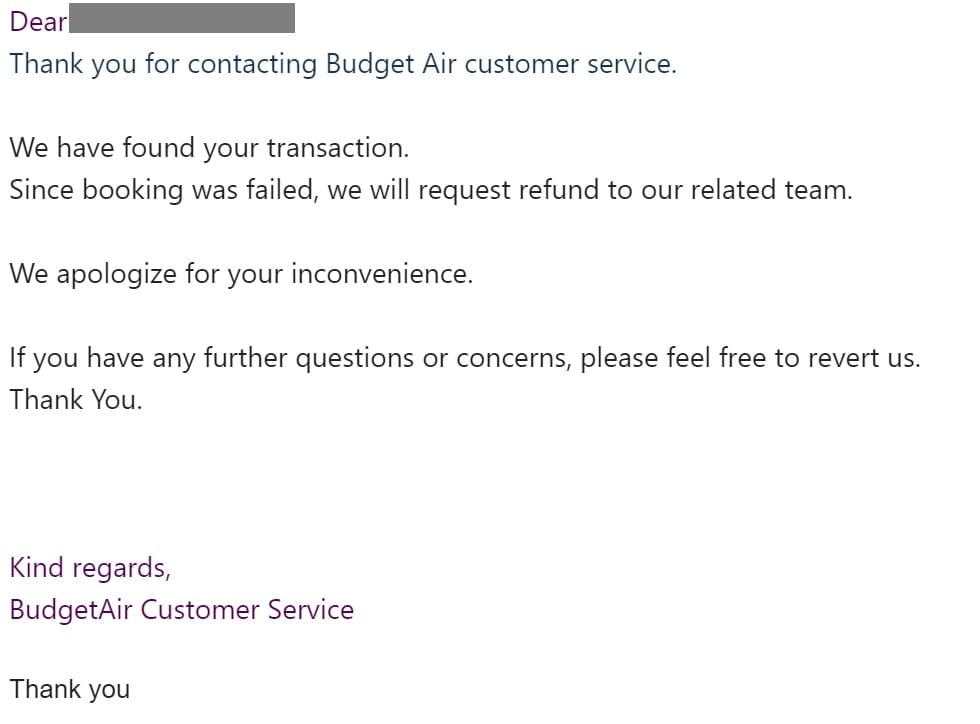The image size is (980, 724).
Task: Click the word "inconvenience"
Action: click(x=379, y=273)
